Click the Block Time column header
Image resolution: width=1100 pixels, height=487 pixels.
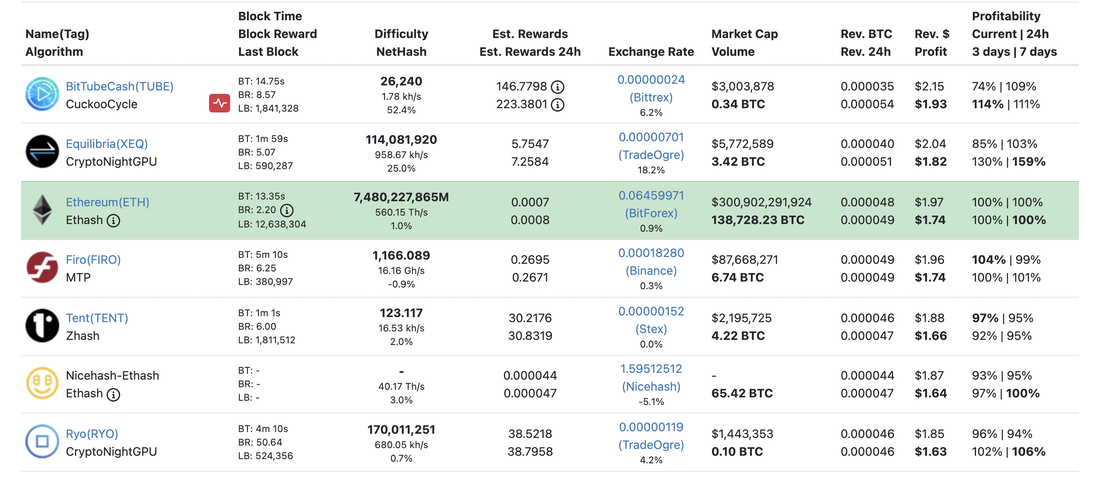click(278, 34)
